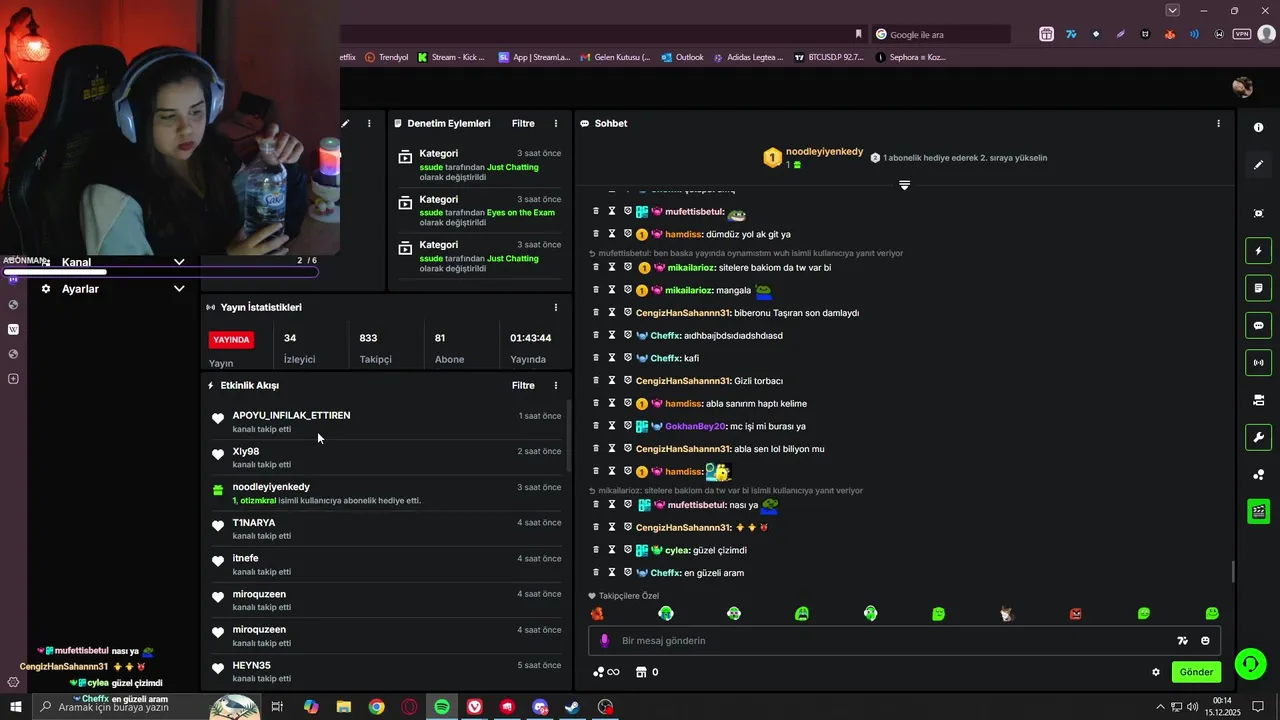Click the broadcast signal icon in right sidebar

(x=1258, y=362)
